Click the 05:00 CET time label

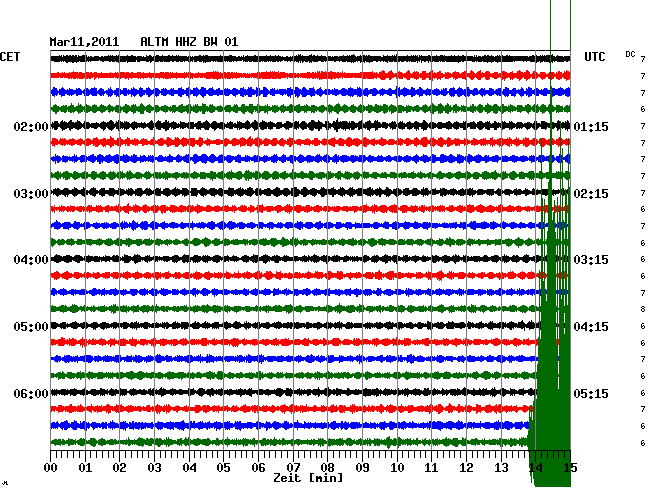tap(31, 327)
